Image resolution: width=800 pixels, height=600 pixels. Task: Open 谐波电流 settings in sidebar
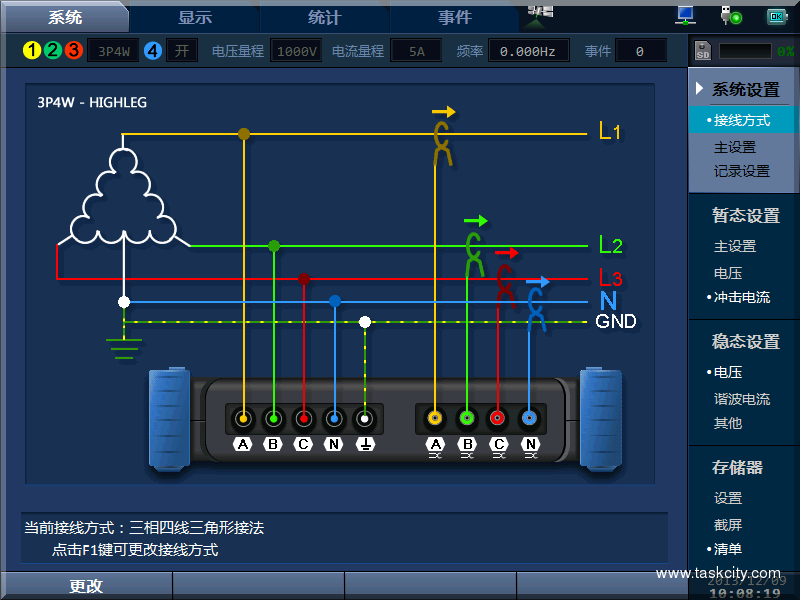point(741,399)
